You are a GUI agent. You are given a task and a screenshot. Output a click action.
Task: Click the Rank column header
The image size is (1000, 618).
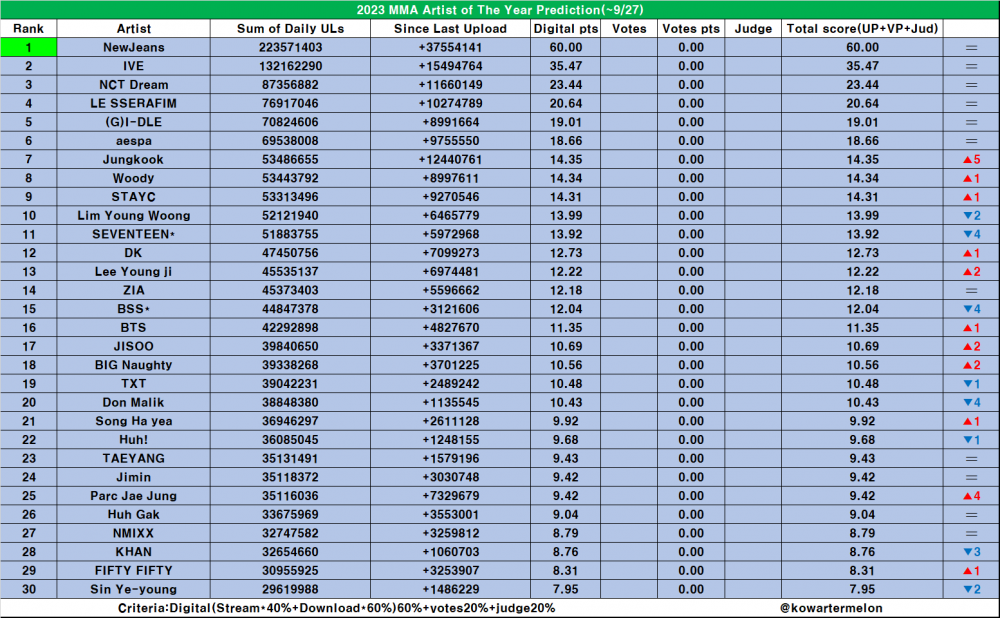pyautogui.click(x=29, y=29)
